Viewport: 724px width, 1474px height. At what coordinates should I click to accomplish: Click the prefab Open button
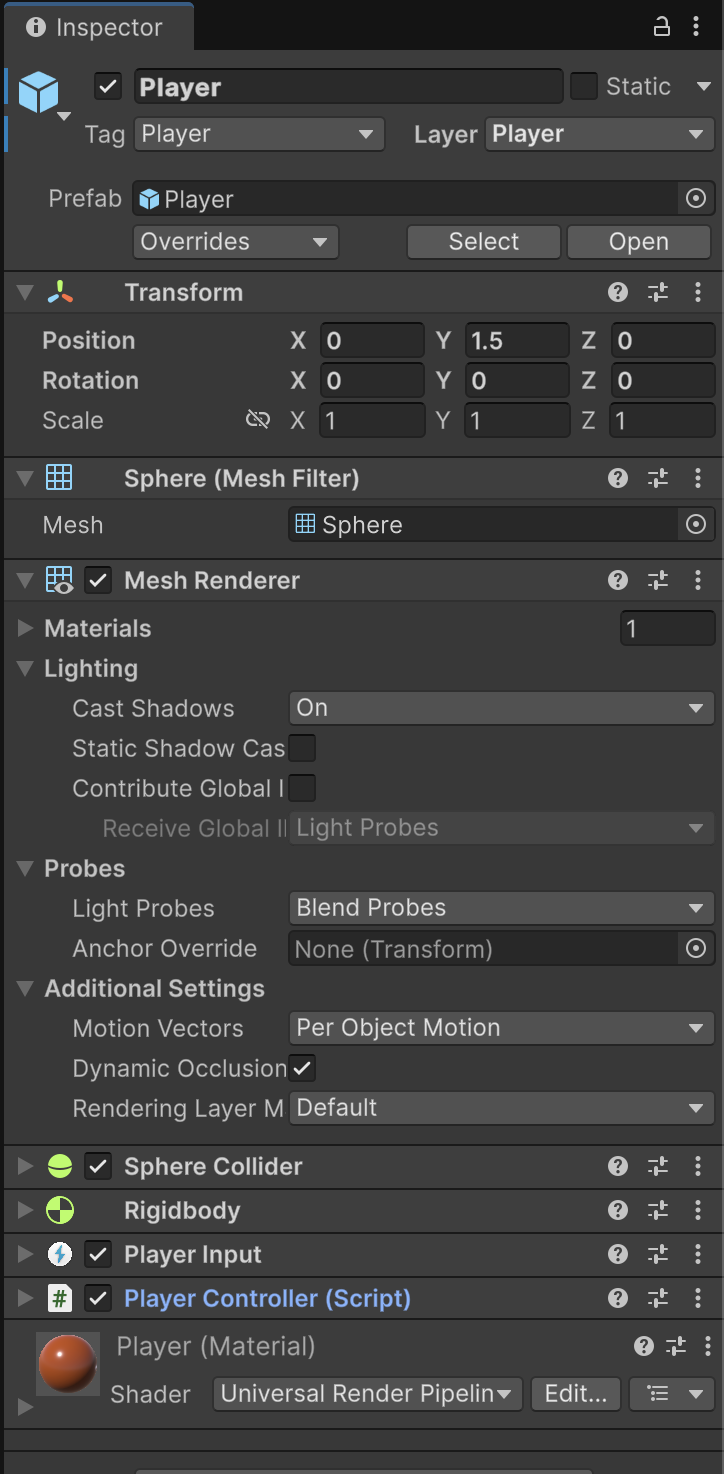(x=638, y=242)
